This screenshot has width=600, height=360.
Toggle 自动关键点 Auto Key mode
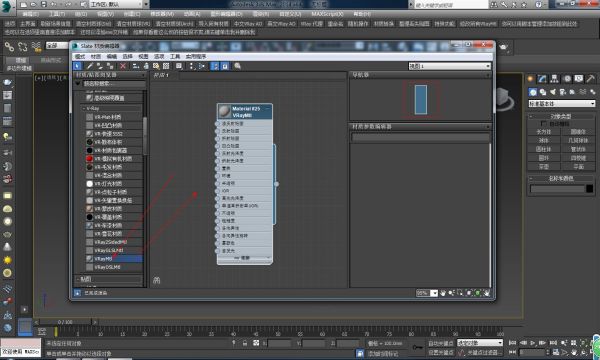click(440, 344)
